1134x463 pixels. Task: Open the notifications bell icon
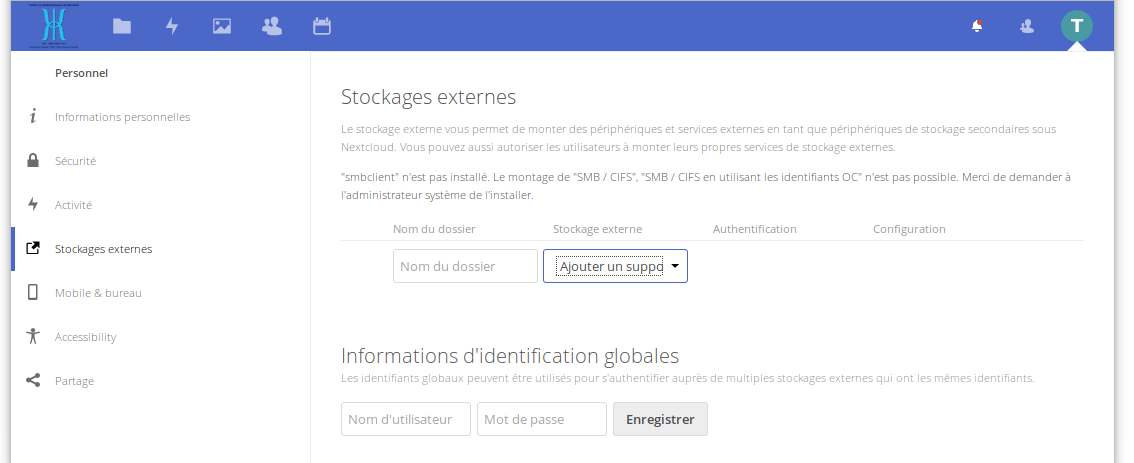pyautogui.click(x=977, y=27)
